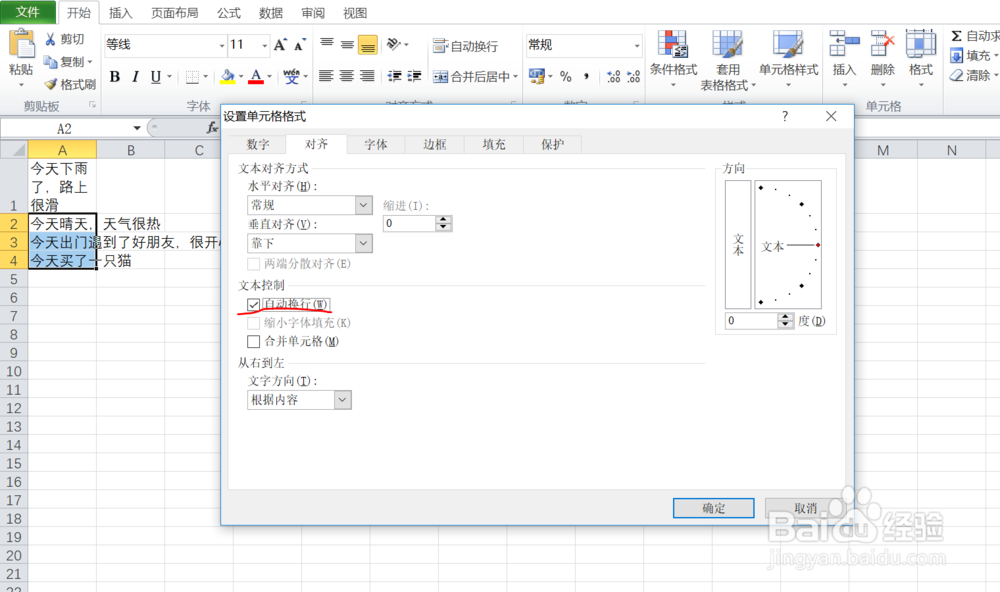1000x592 pixels.
Task: Select cell A1 containing 今天下雨了
Action: click(62, 186)
